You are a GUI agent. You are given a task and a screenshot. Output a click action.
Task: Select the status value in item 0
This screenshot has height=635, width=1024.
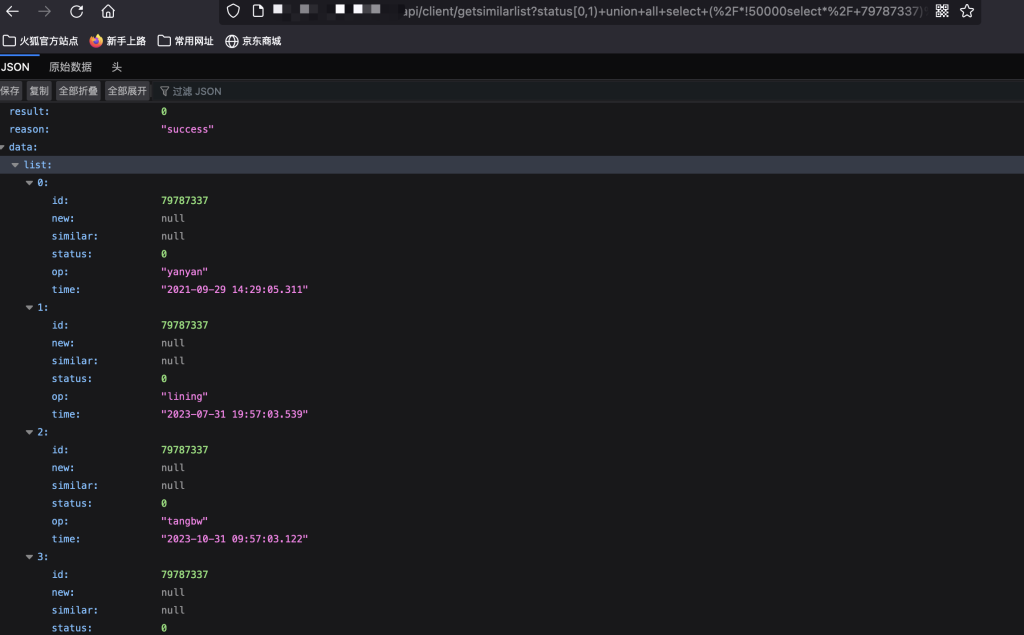(x=164, y=254)
